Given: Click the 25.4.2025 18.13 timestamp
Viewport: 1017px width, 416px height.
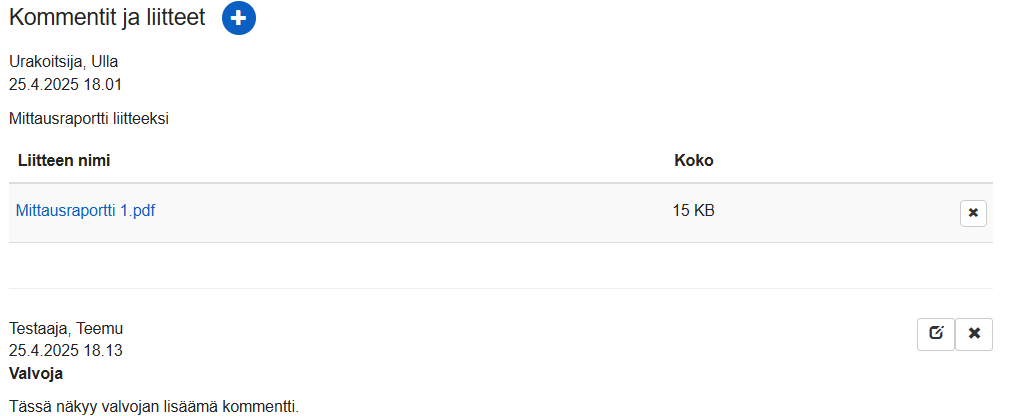Looking at the screenshot, I should point(66,351).
